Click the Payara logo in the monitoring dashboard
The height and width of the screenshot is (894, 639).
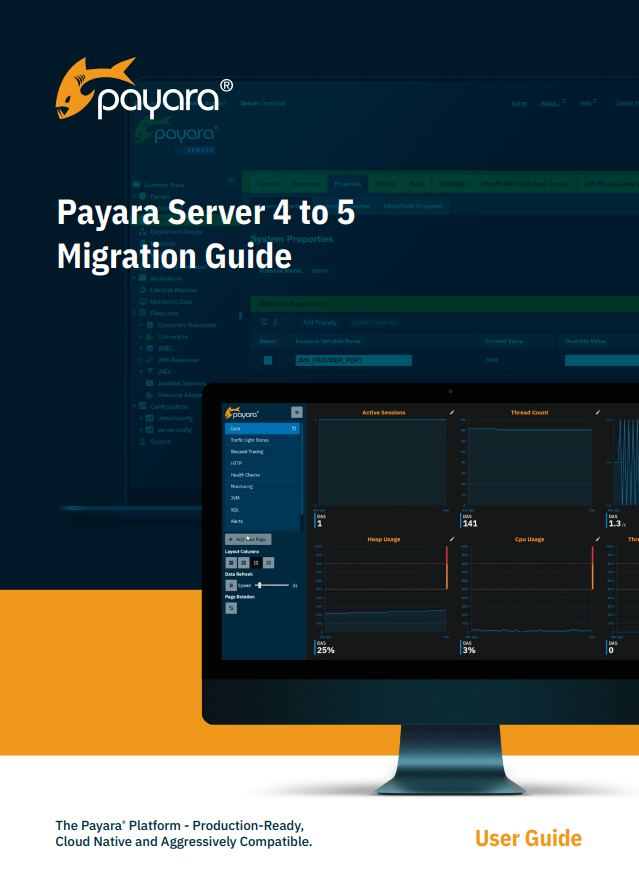pyautogui.click(x=242, y=413)
